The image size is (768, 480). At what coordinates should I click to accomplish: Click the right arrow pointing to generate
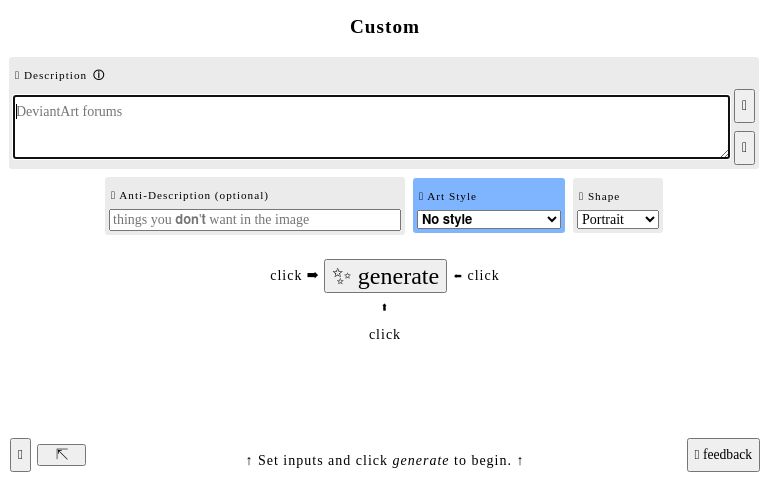tap(312, 275)
